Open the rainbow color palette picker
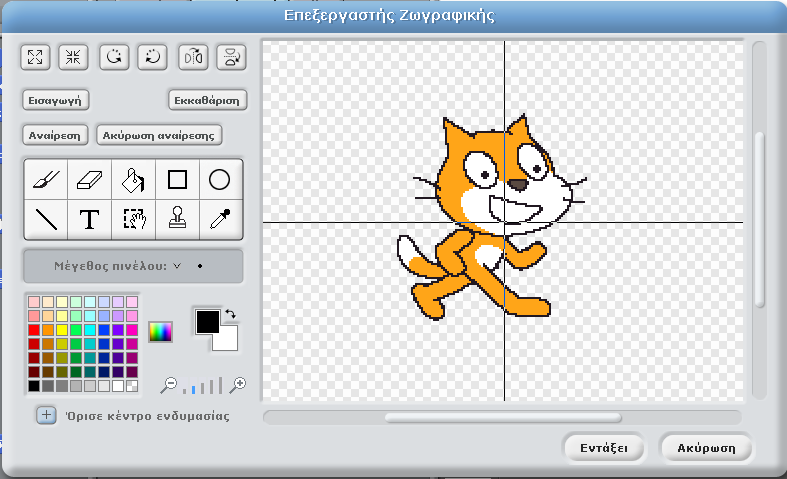Viewport: 787px width, 479px height. (161, 332)
